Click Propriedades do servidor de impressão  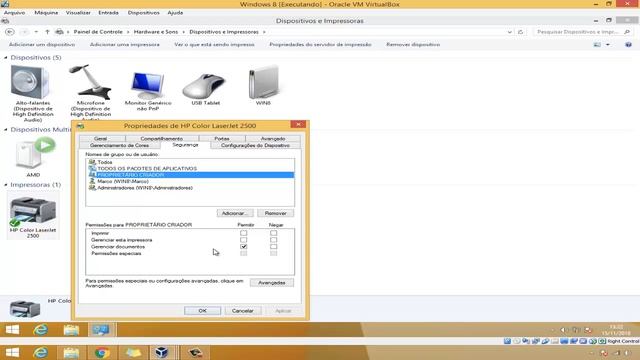coord(320,44)
